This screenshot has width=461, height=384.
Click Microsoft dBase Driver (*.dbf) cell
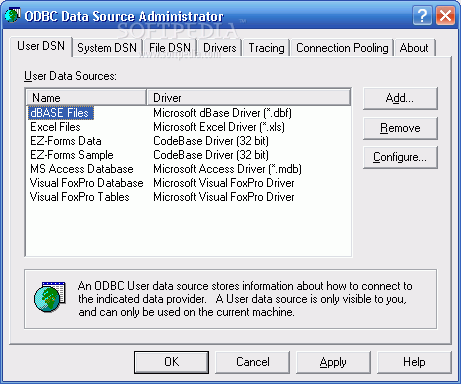(x=222, y=113)
